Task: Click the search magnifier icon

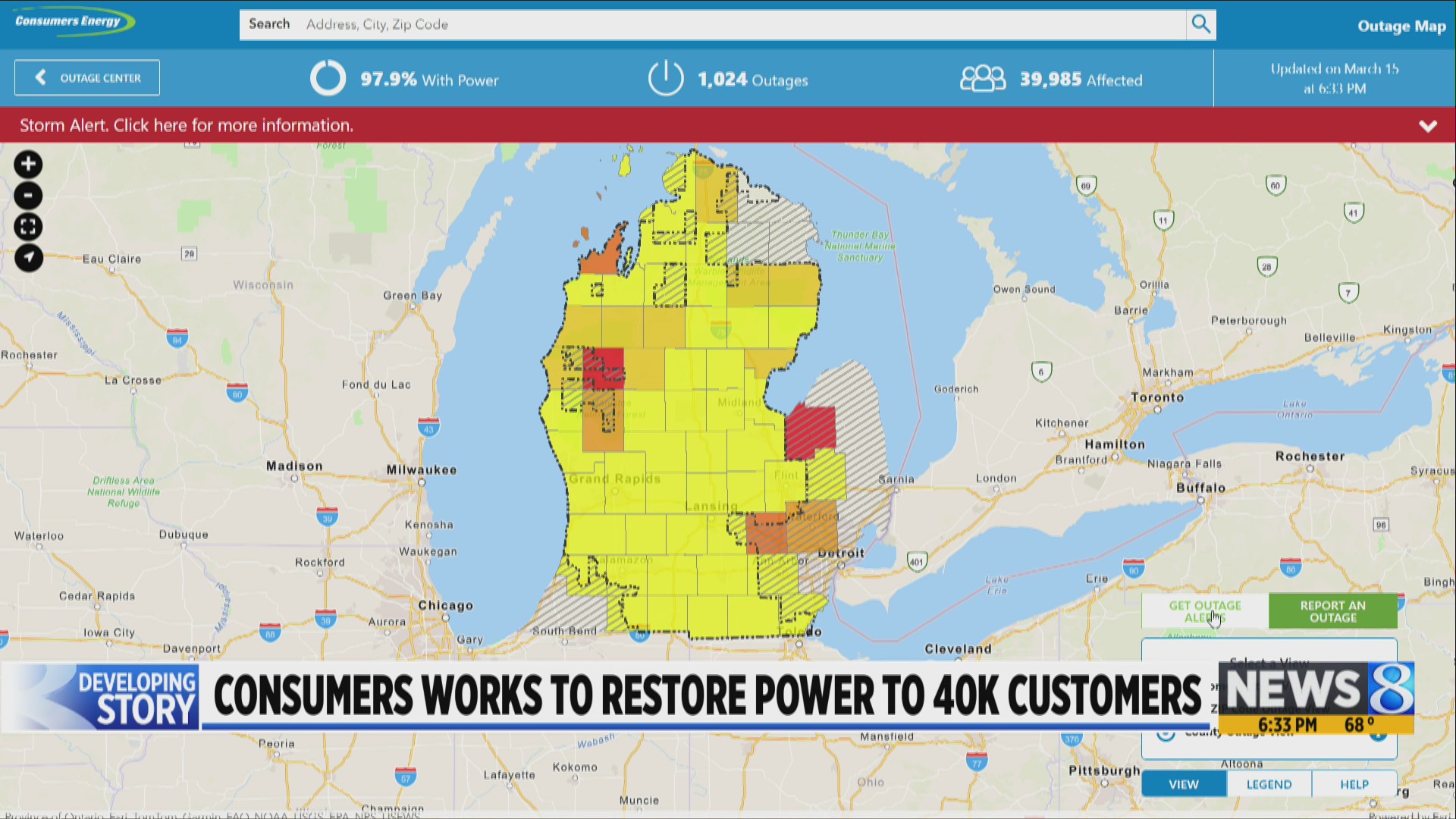Action: 1200,24
